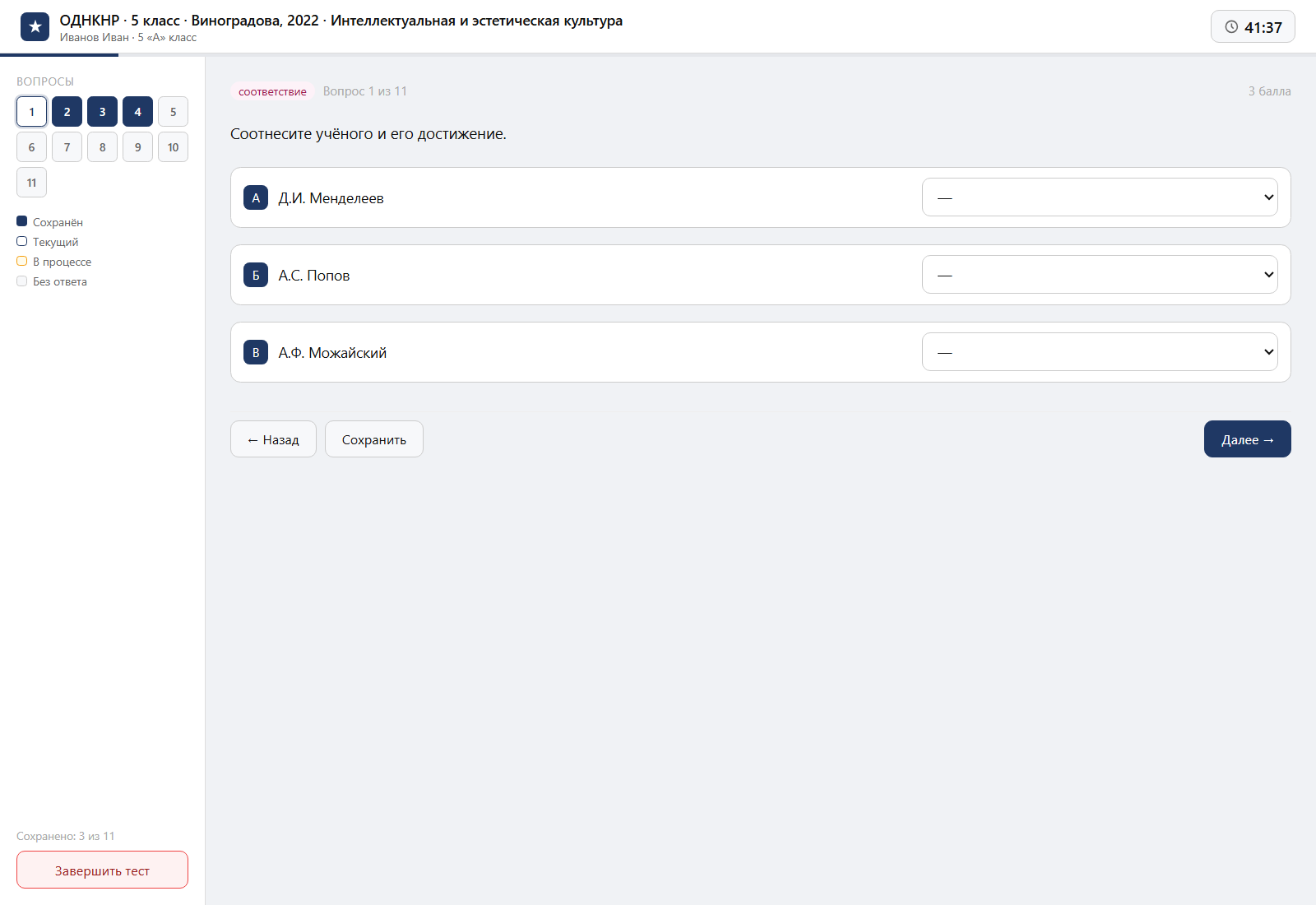Open answer dropdown for А.Ф. Можайский
This screenshot has height=905, width=1316.
(x=1100, y=352)
